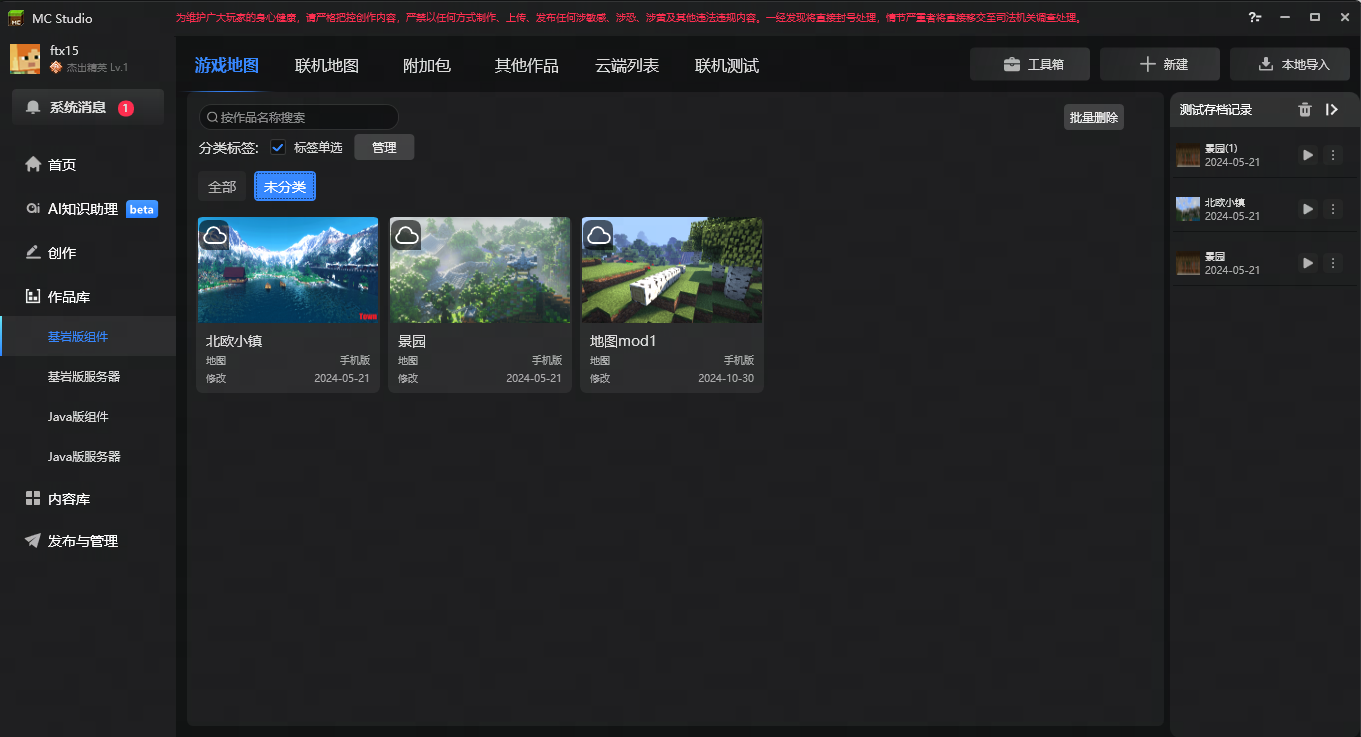This screenshot has height=737, width=1361.
Task: Play the 景园(1) test save record
Action: [1307, 155]
